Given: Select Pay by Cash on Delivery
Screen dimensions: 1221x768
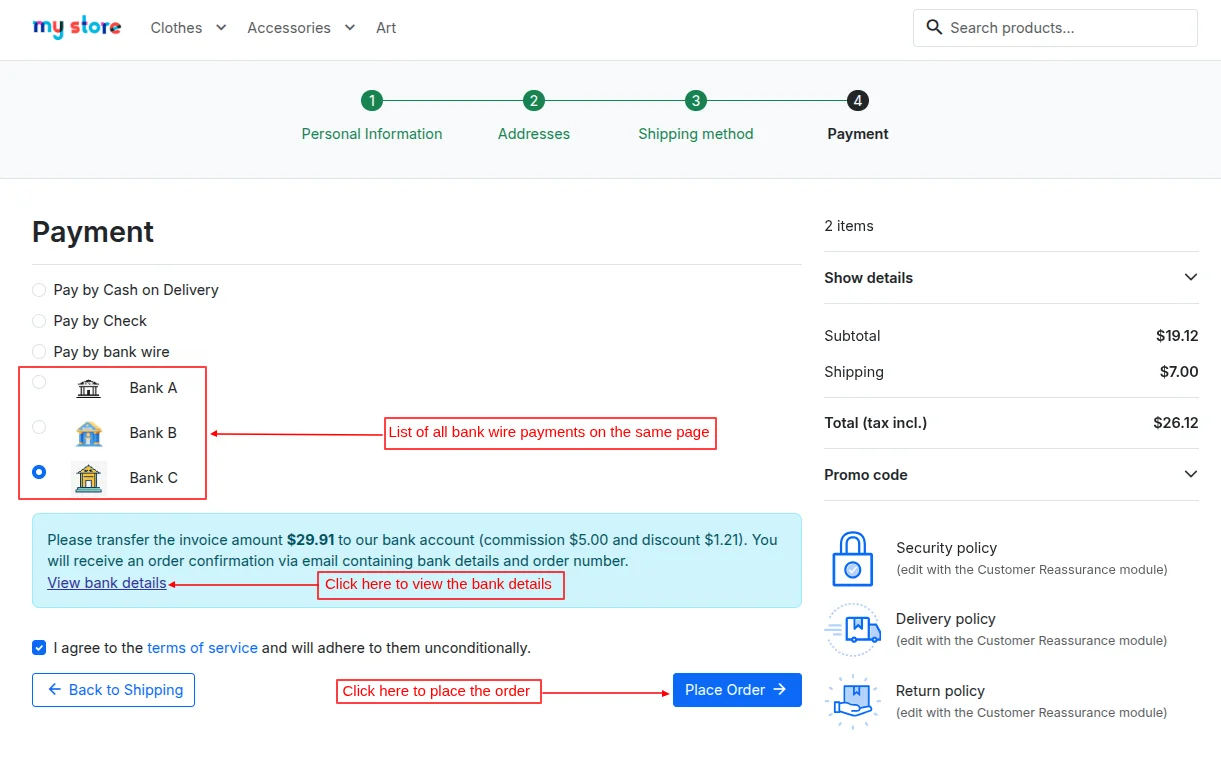Looking at the screenshot, I should point(39,290).
